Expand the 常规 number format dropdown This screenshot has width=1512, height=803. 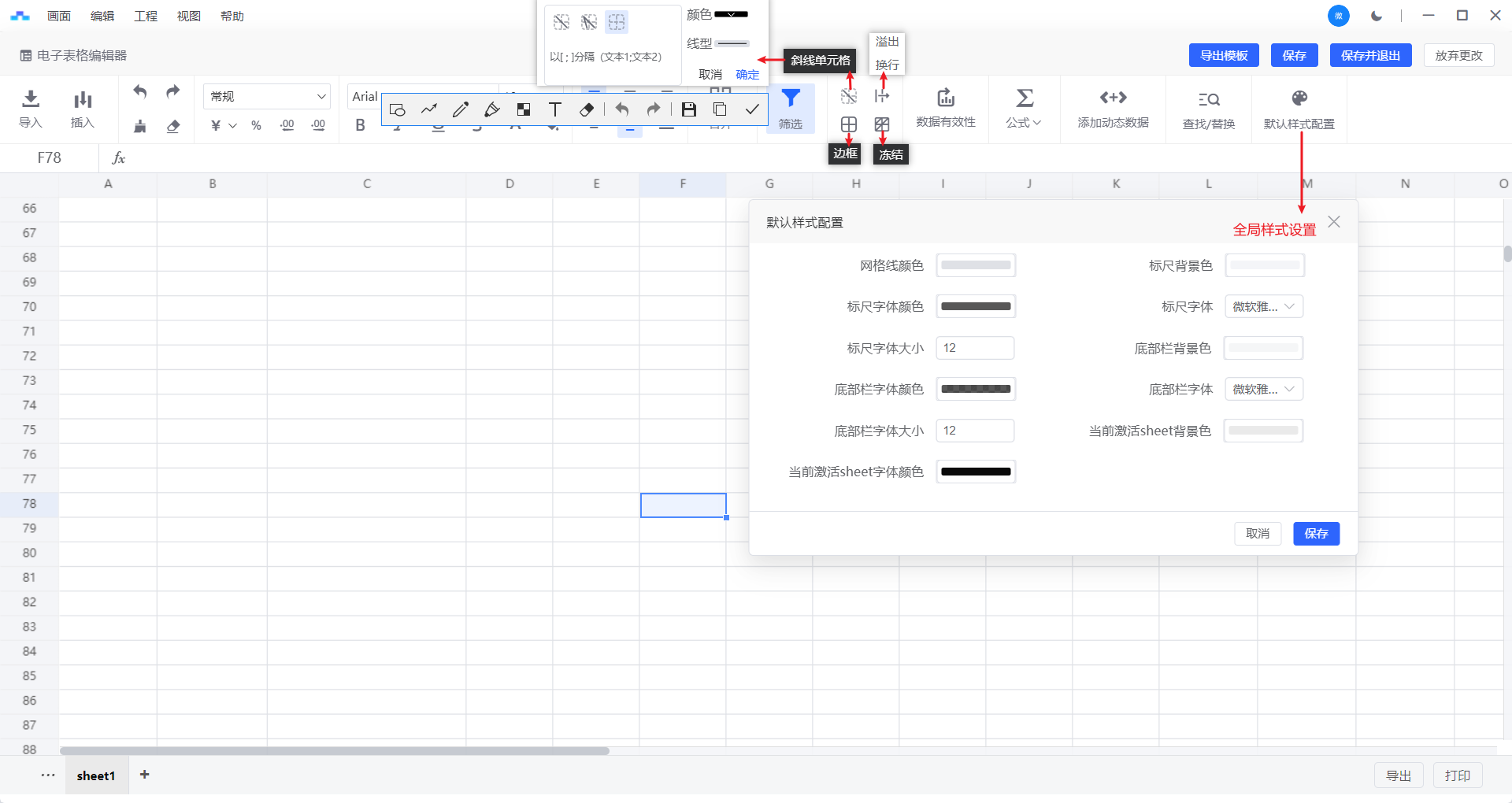267,96
